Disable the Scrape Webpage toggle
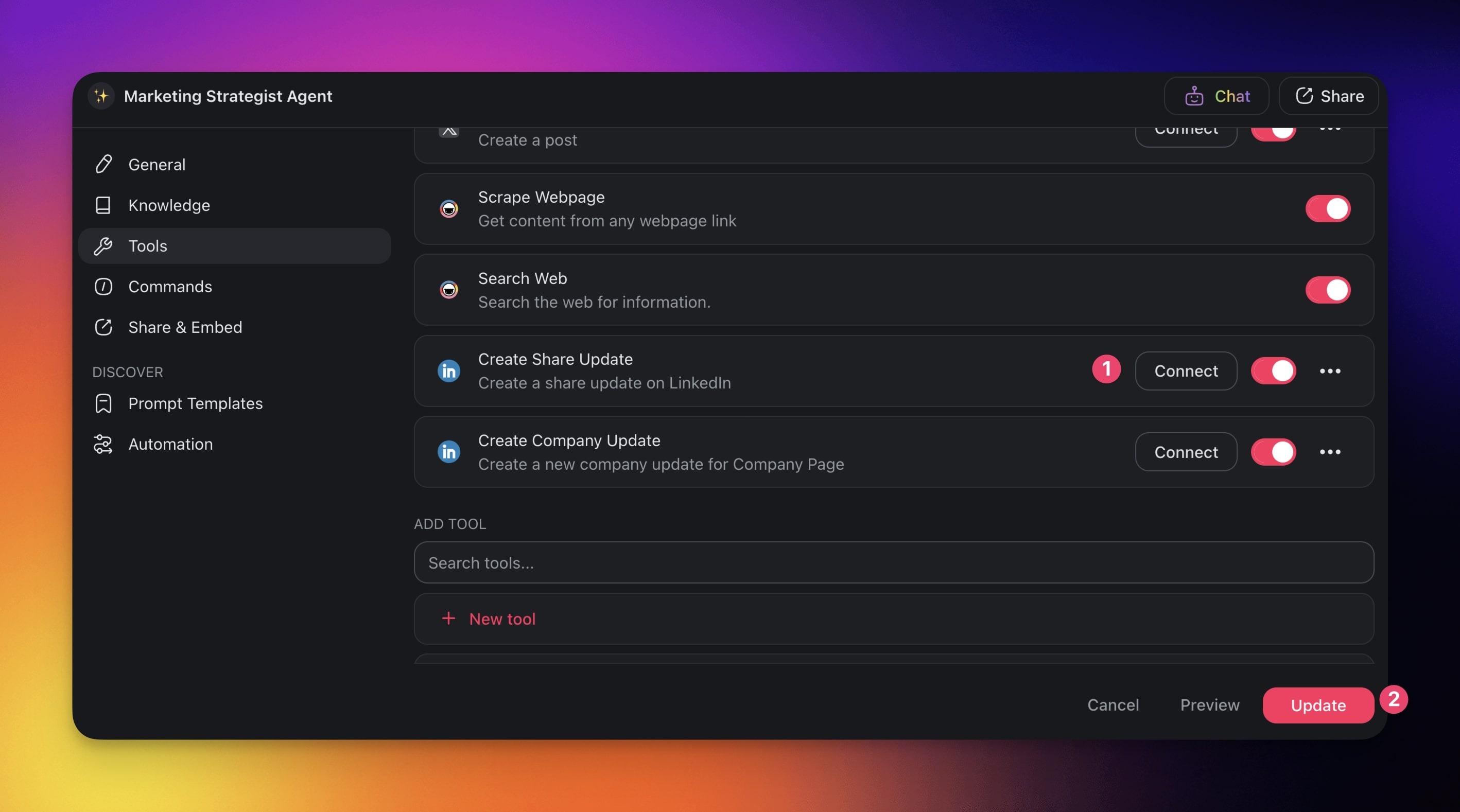 [x=1327, y=208]
